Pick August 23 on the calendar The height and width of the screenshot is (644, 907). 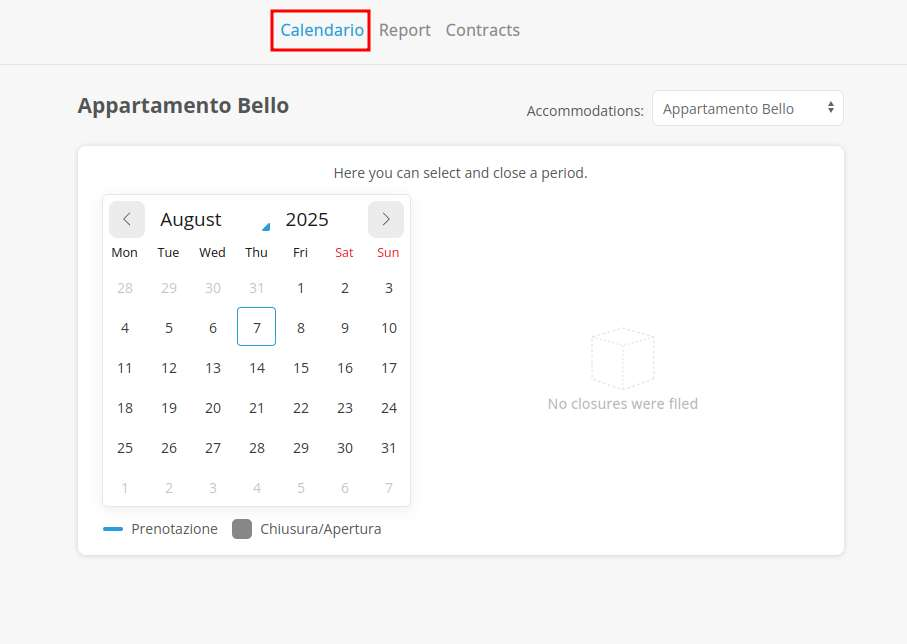click(x=345, y=407)
